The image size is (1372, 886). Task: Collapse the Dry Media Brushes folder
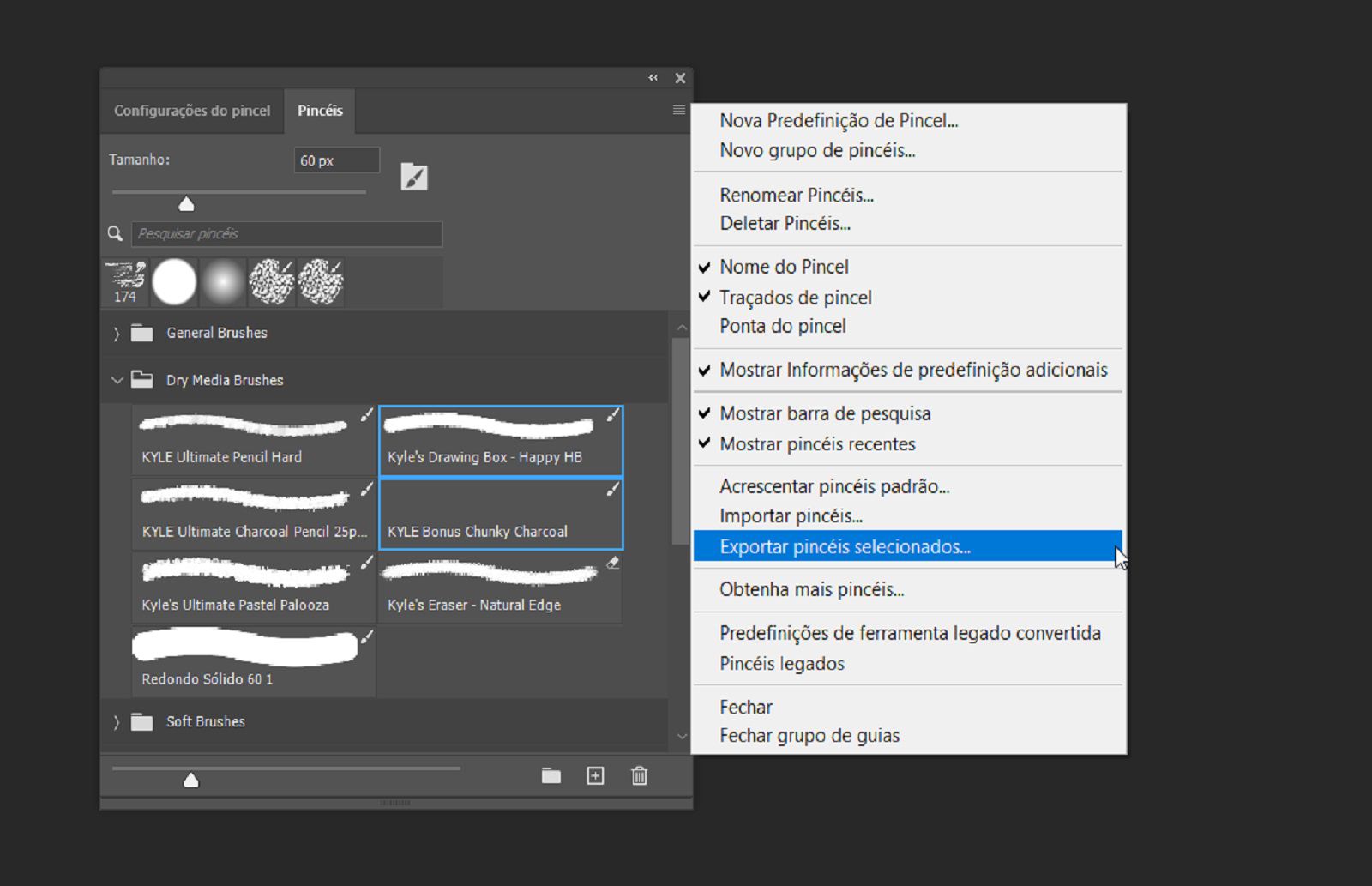coord(117,380)
